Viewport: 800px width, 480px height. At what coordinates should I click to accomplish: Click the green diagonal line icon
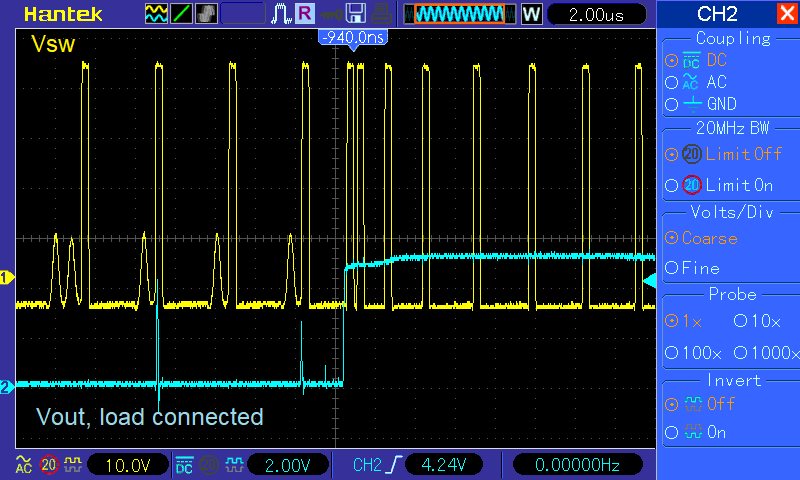tap(181, 14)
